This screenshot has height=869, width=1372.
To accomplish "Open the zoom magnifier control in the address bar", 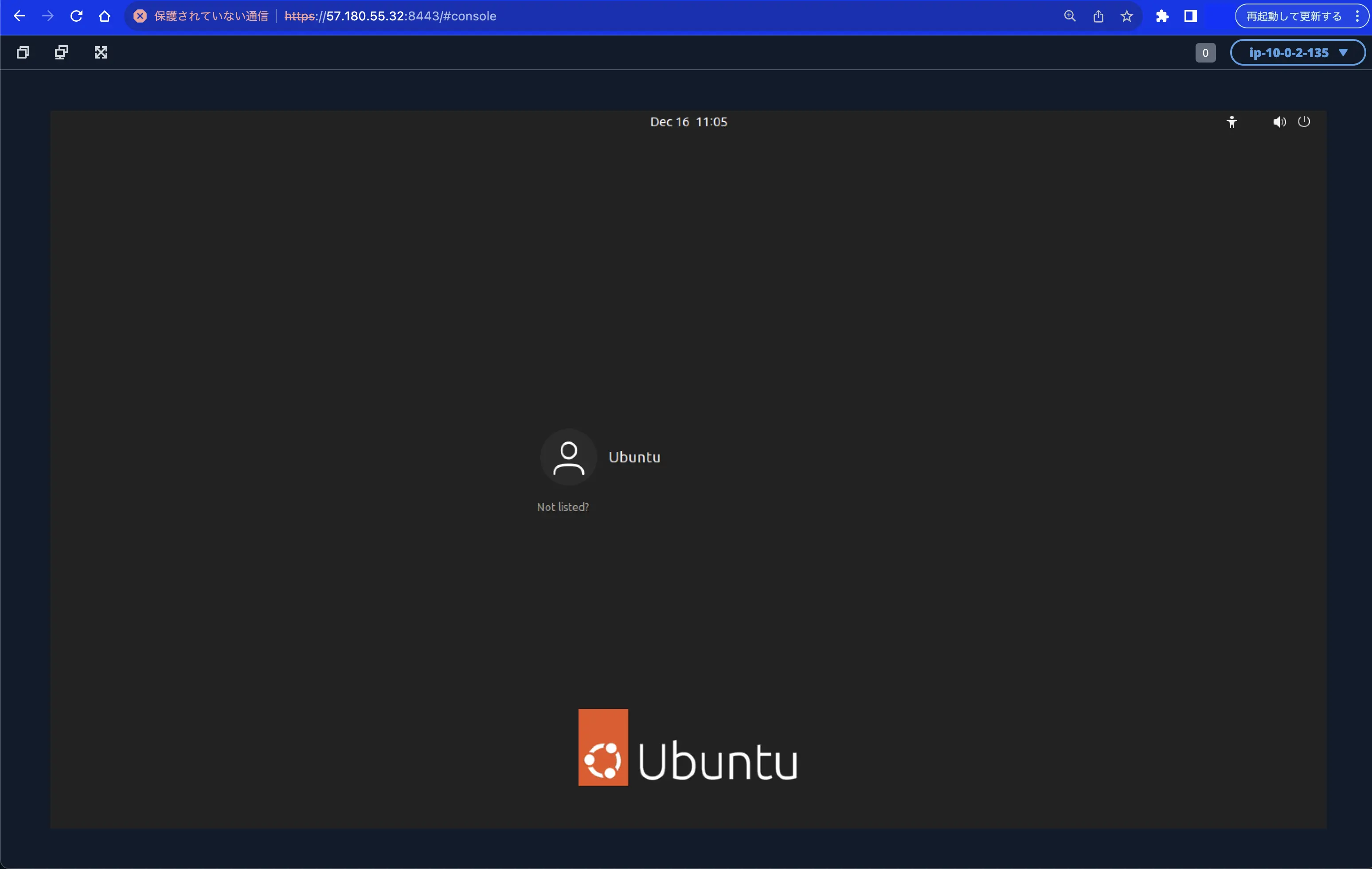I will [x=1070, y=16].
